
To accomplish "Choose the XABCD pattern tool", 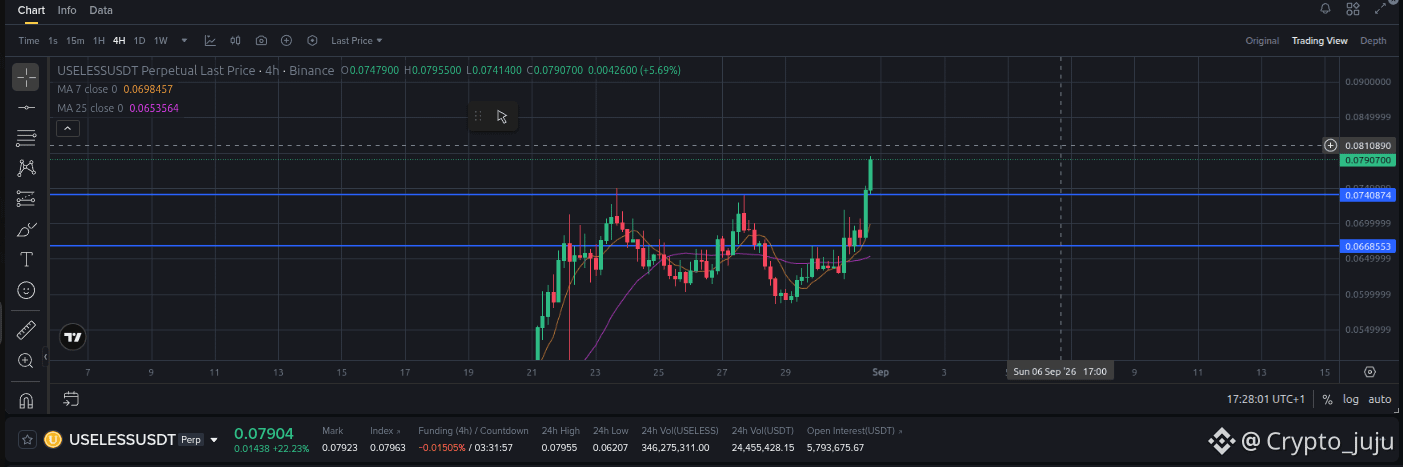I will click(26, 168).
